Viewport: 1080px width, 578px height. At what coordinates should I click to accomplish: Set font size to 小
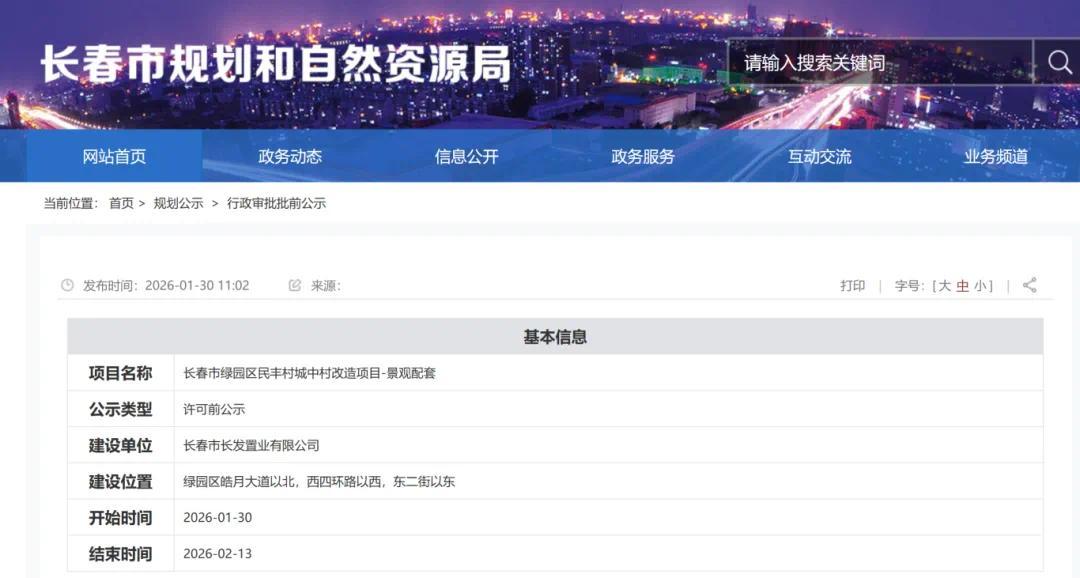(x=980, y=285)
